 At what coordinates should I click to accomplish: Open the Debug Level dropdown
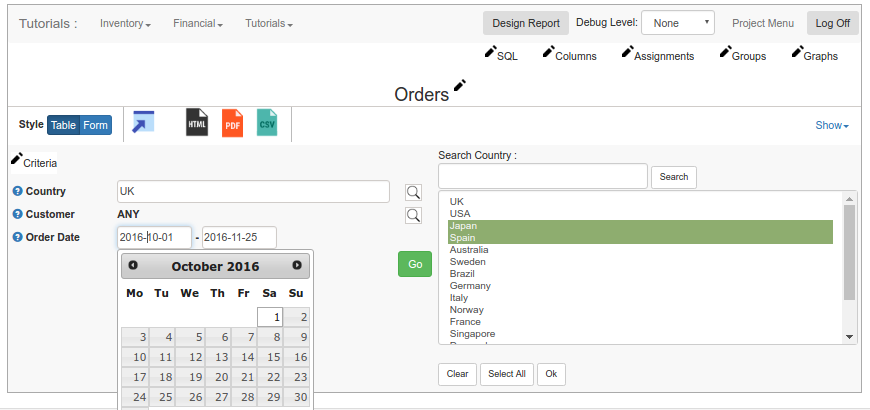[x=677, y=23]
